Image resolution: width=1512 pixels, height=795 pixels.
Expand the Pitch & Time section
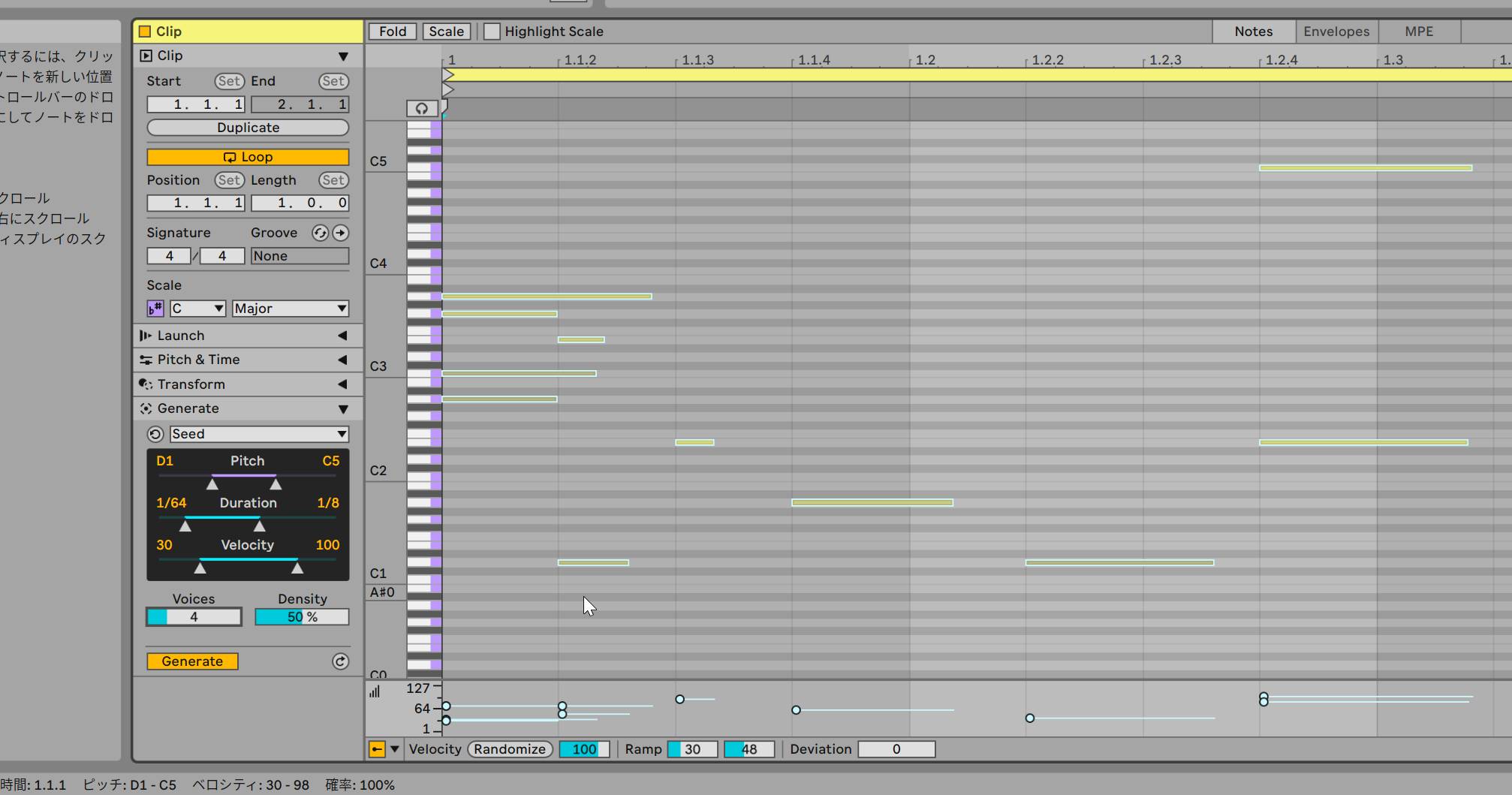point(343,360)
